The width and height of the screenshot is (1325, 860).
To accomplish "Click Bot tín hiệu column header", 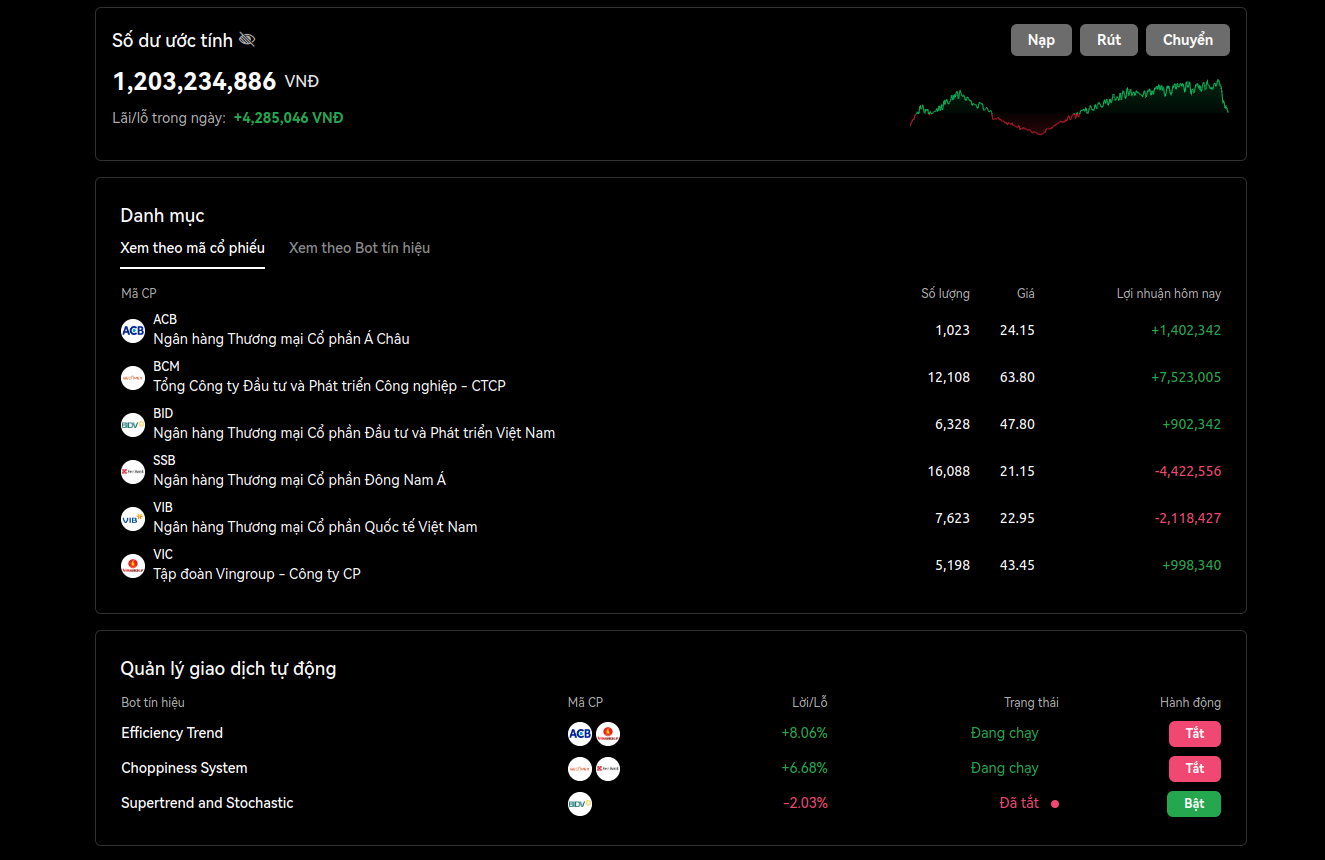I will 153,703.
